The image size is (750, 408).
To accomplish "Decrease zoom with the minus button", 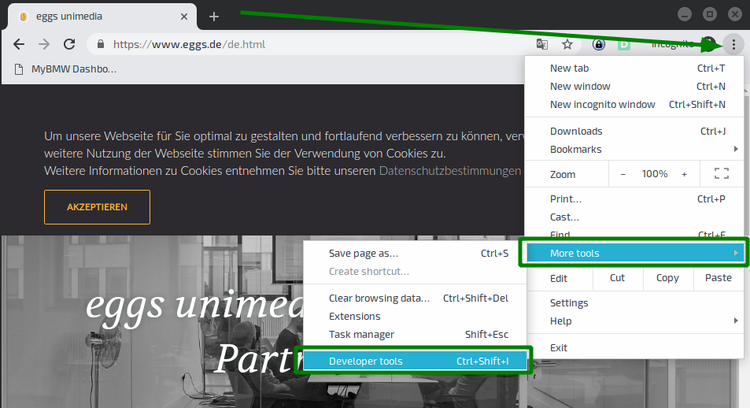I will tap(623, 174).
